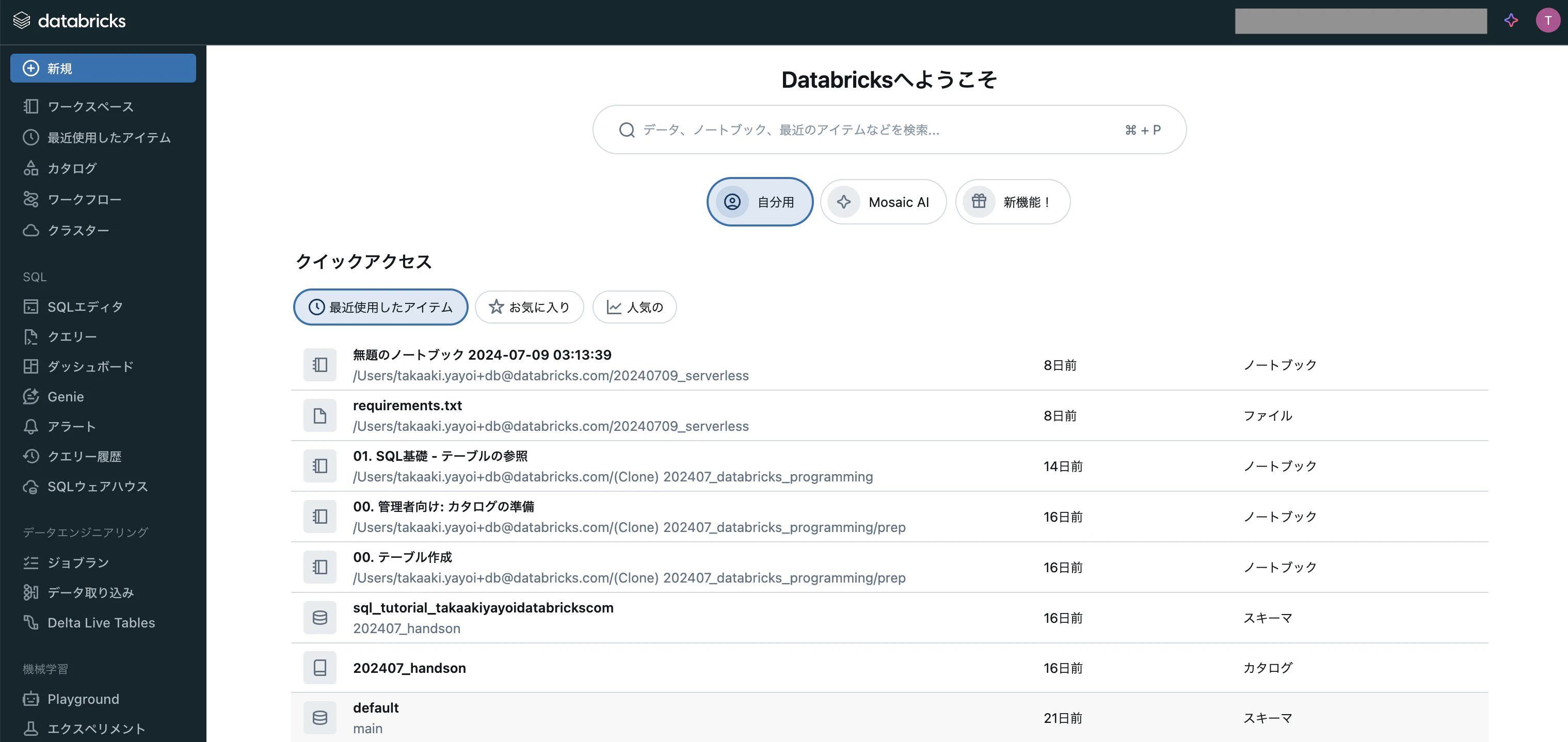Click the クエリー履歴 history icon

coord(31,457)
